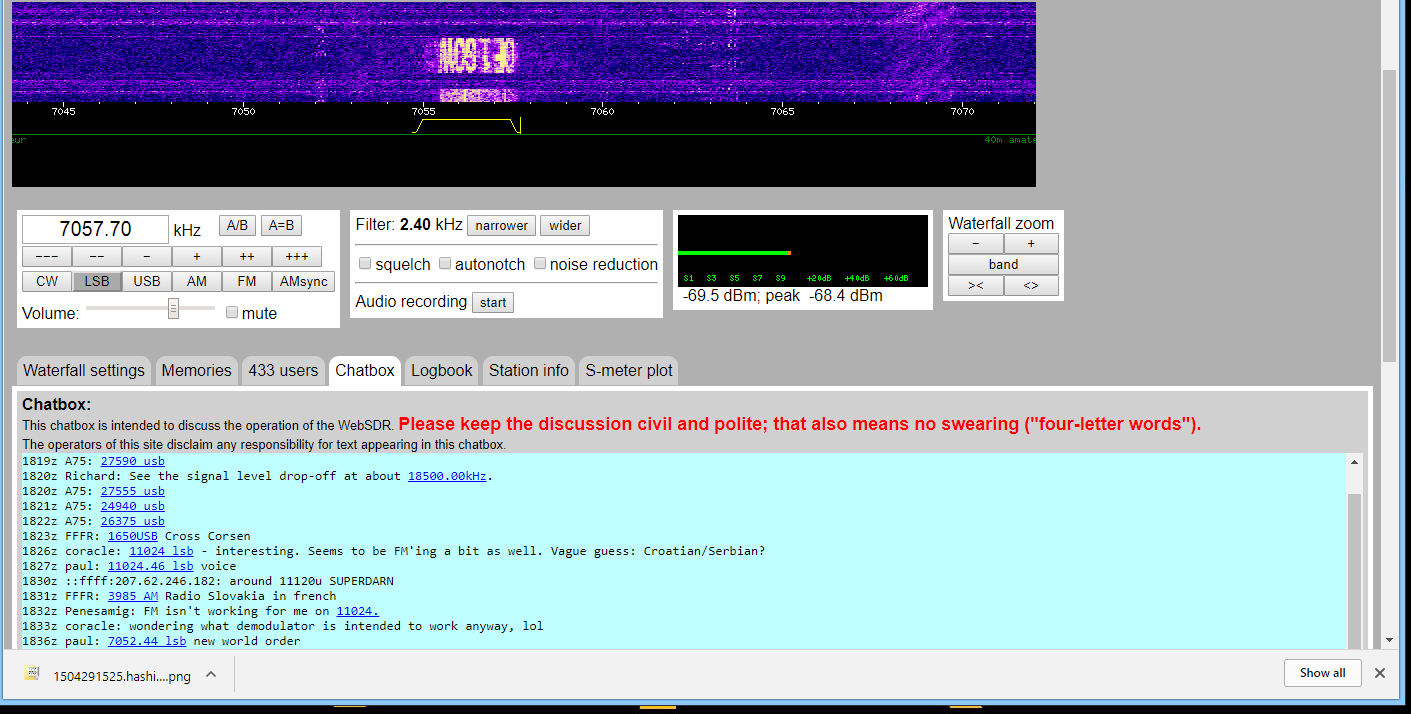Step frequency down with the --- button
The width and height of the screenshot is (1411, 714).
(x=47, y=256)
